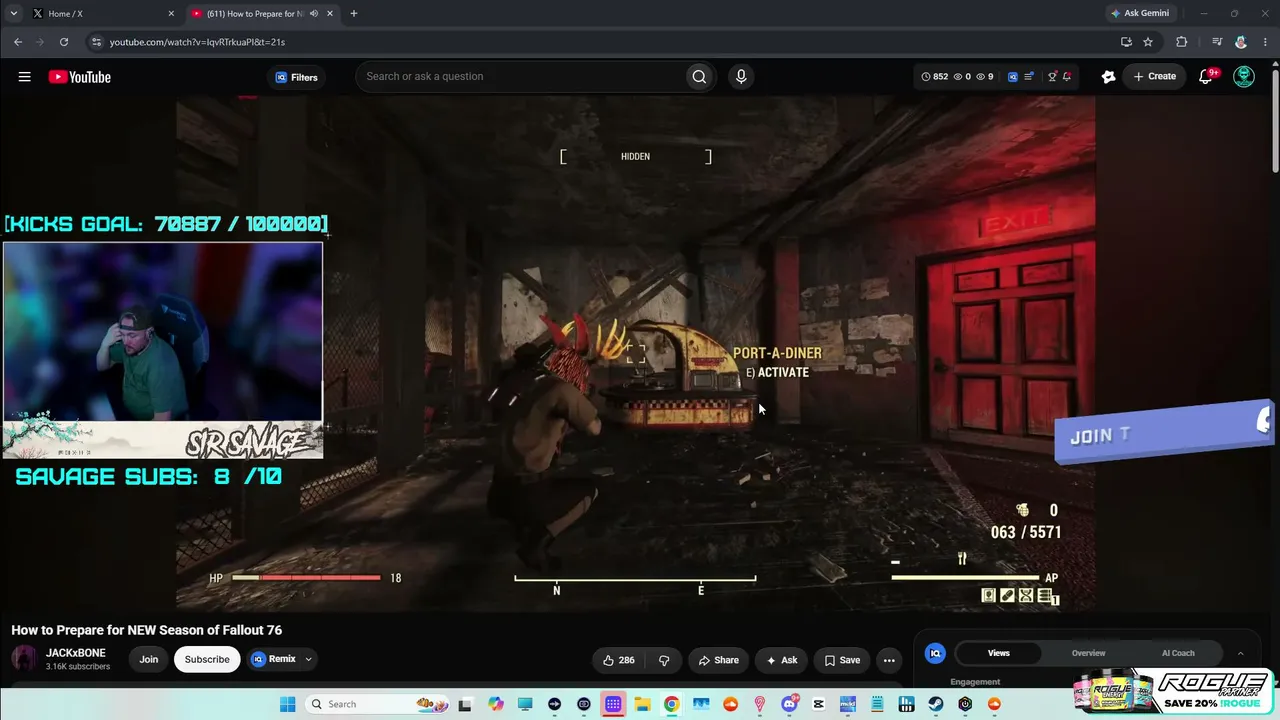Click the star-shaped icon beside Create

tap(1108, 77)
